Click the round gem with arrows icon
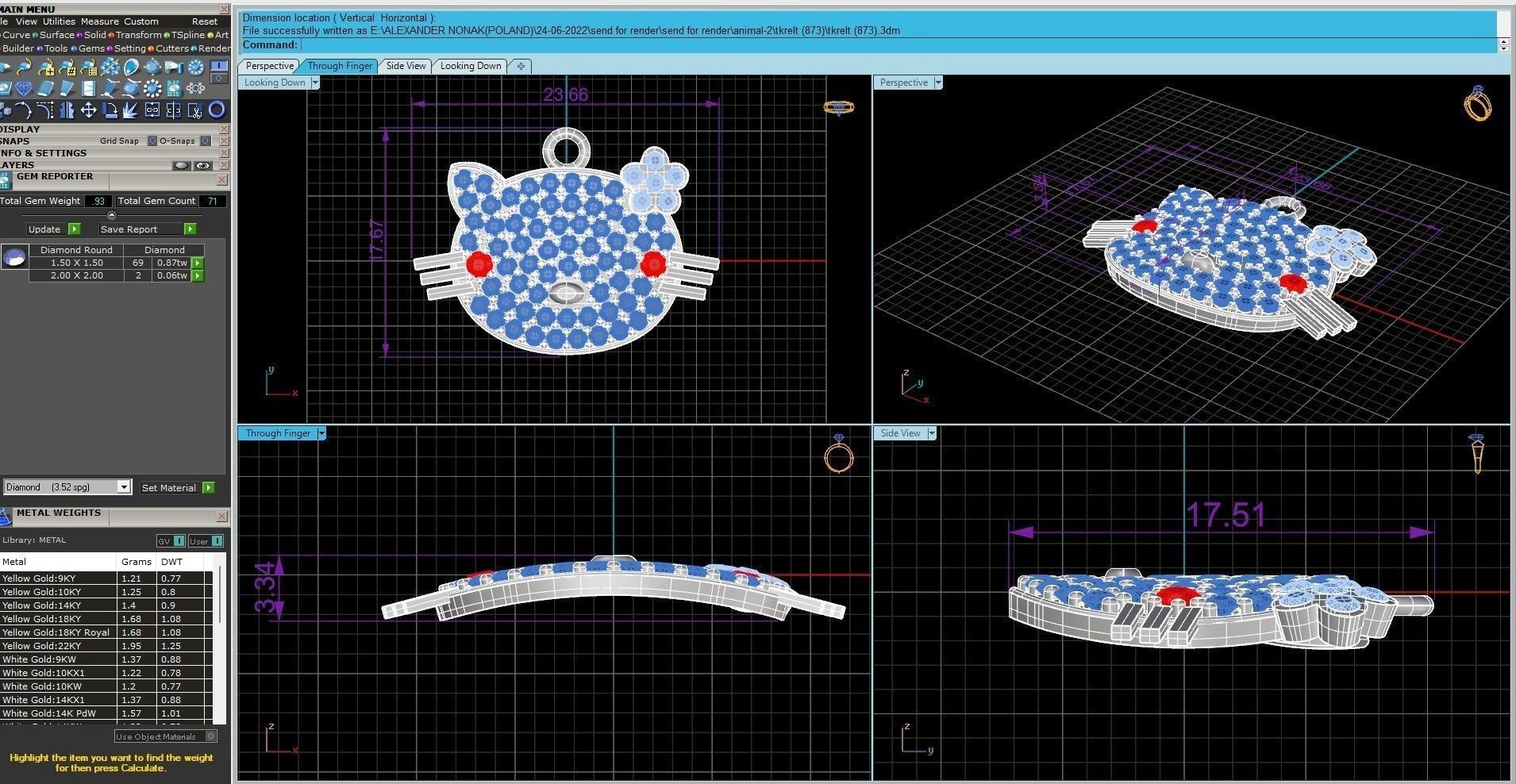This screenshot has width=1516, height=784. pos(152,67)
